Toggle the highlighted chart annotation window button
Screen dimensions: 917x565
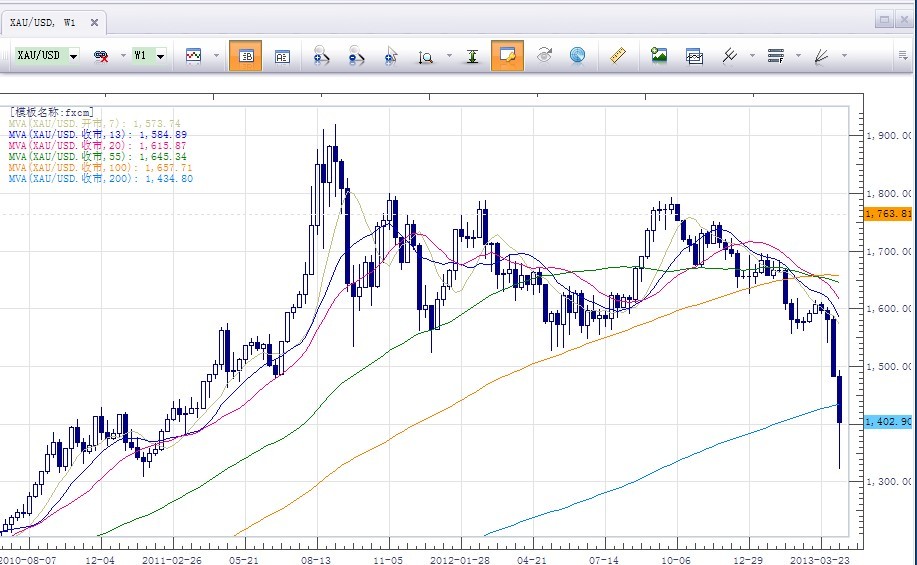tap(507, 56)
